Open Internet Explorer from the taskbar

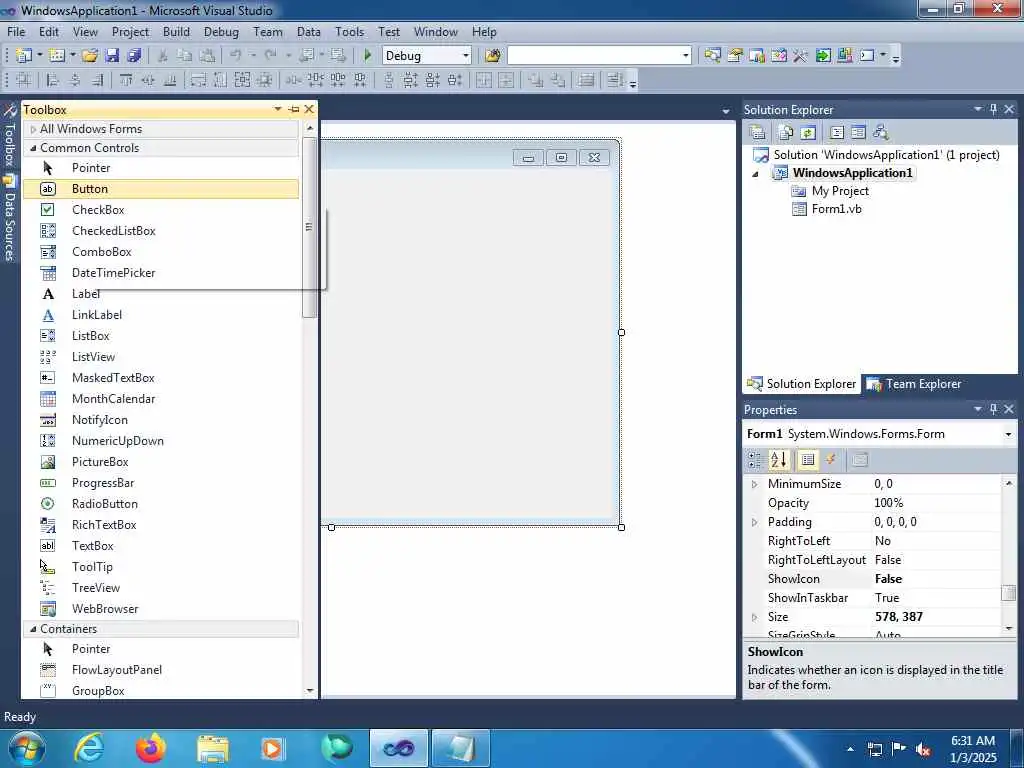point(89,748)
